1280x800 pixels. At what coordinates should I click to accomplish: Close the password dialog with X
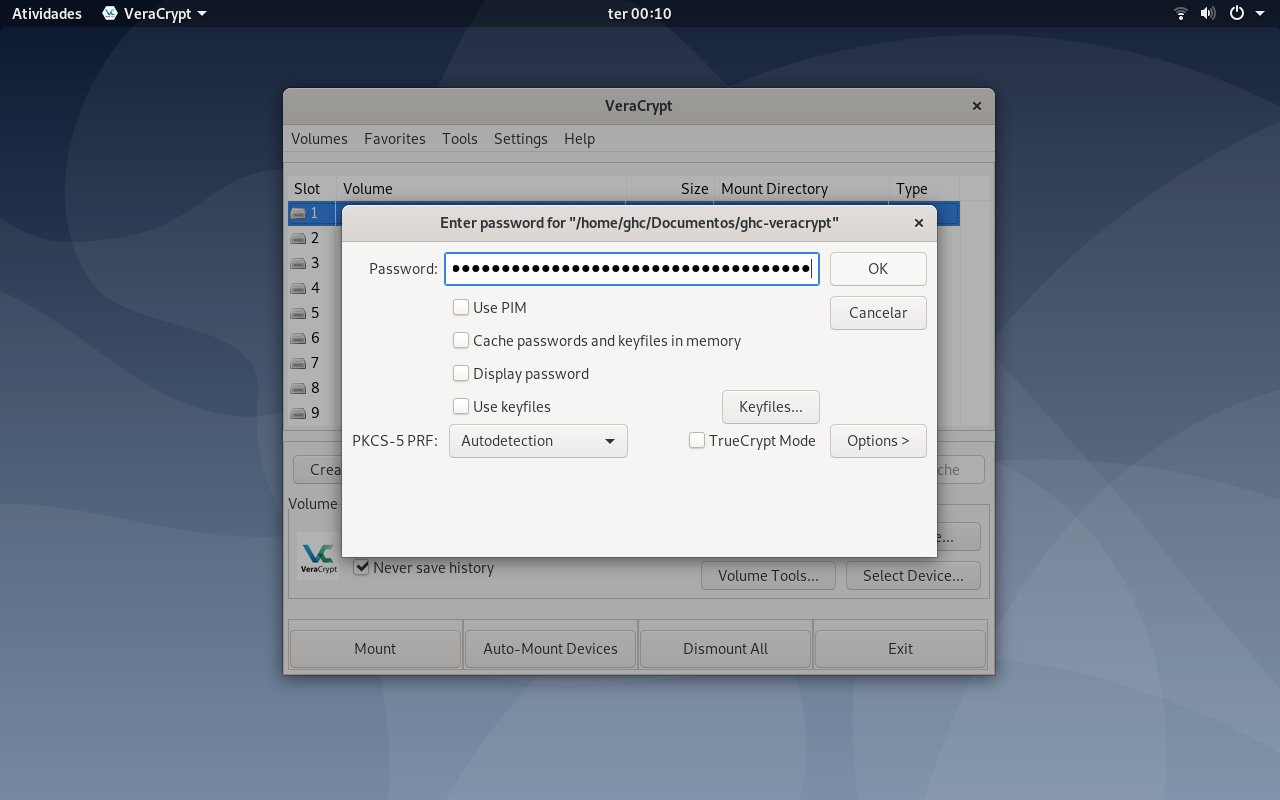coord(919,223)
